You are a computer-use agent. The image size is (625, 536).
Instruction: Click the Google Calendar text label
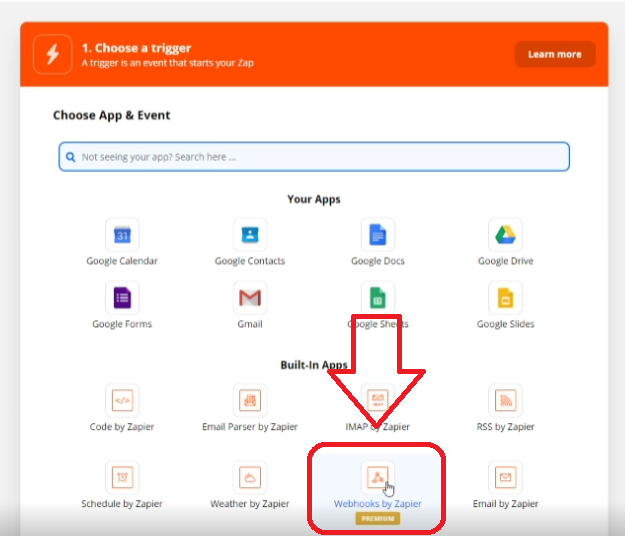pyautogui.click(x=122, y=261)
